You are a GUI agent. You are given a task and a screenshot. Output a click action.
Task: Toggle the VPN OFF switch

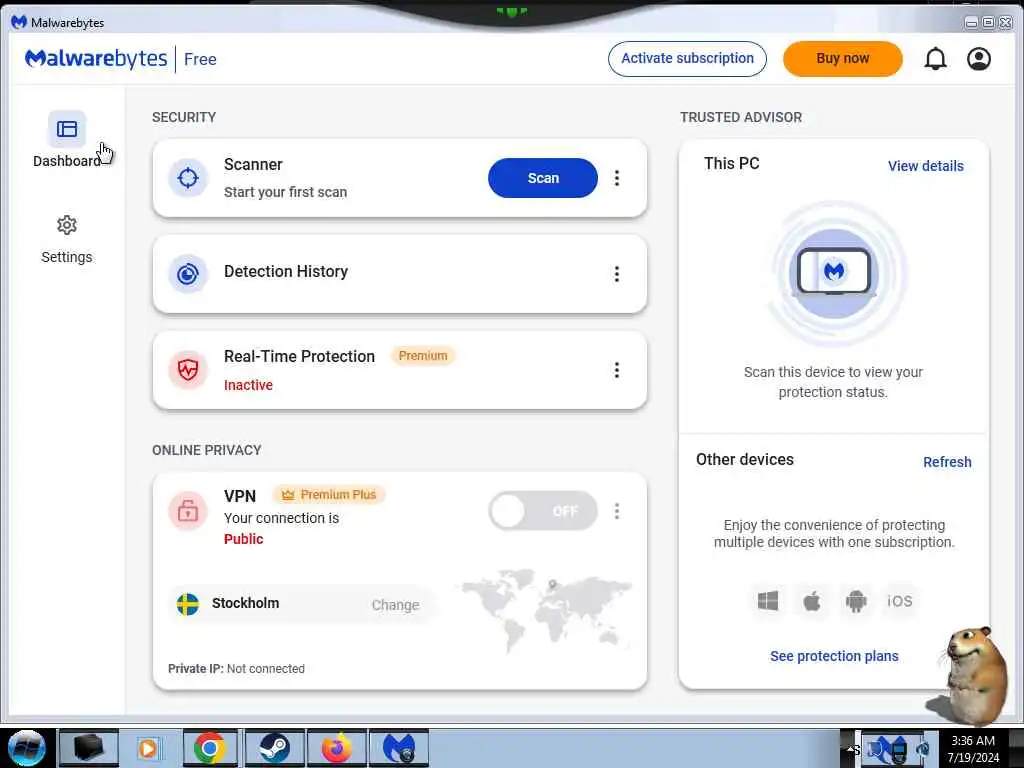click(543, 511)
